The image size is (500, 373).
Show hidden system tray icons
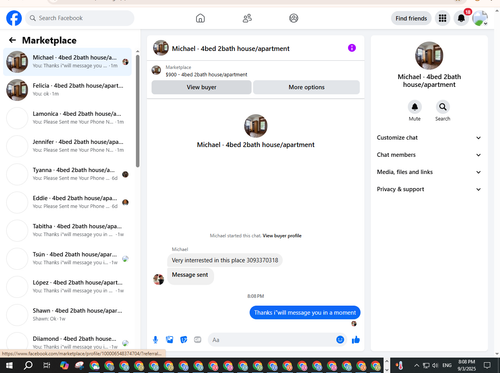[416, 365]
